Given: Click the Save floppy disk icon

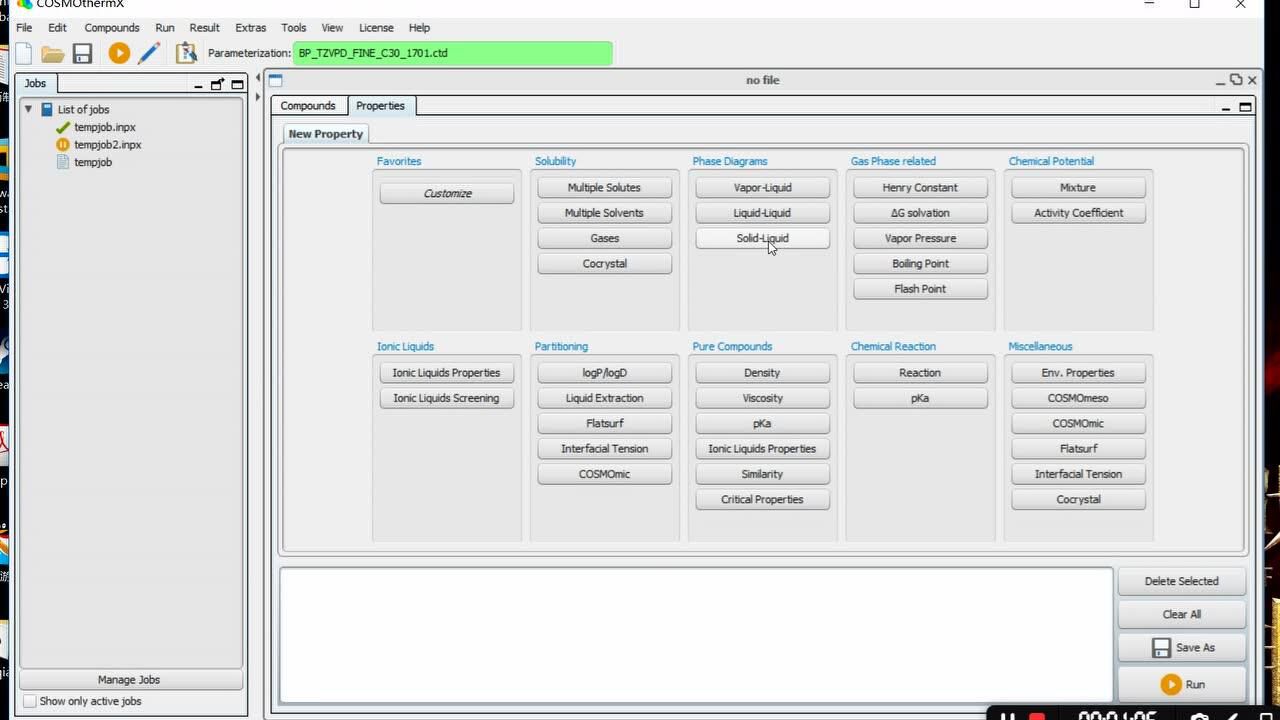Looking at the screenshot, I should (x=82, y=53).
